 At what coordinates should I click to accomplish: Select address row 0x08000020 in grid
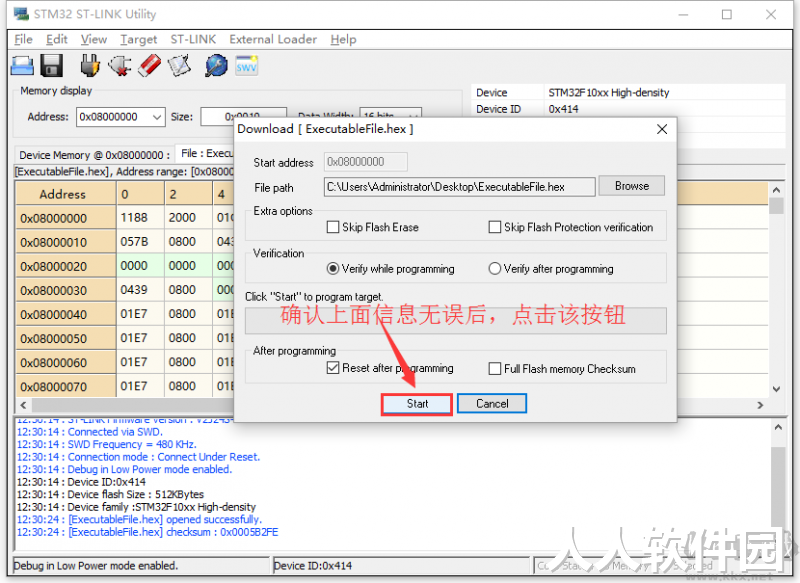pos(66,266)
